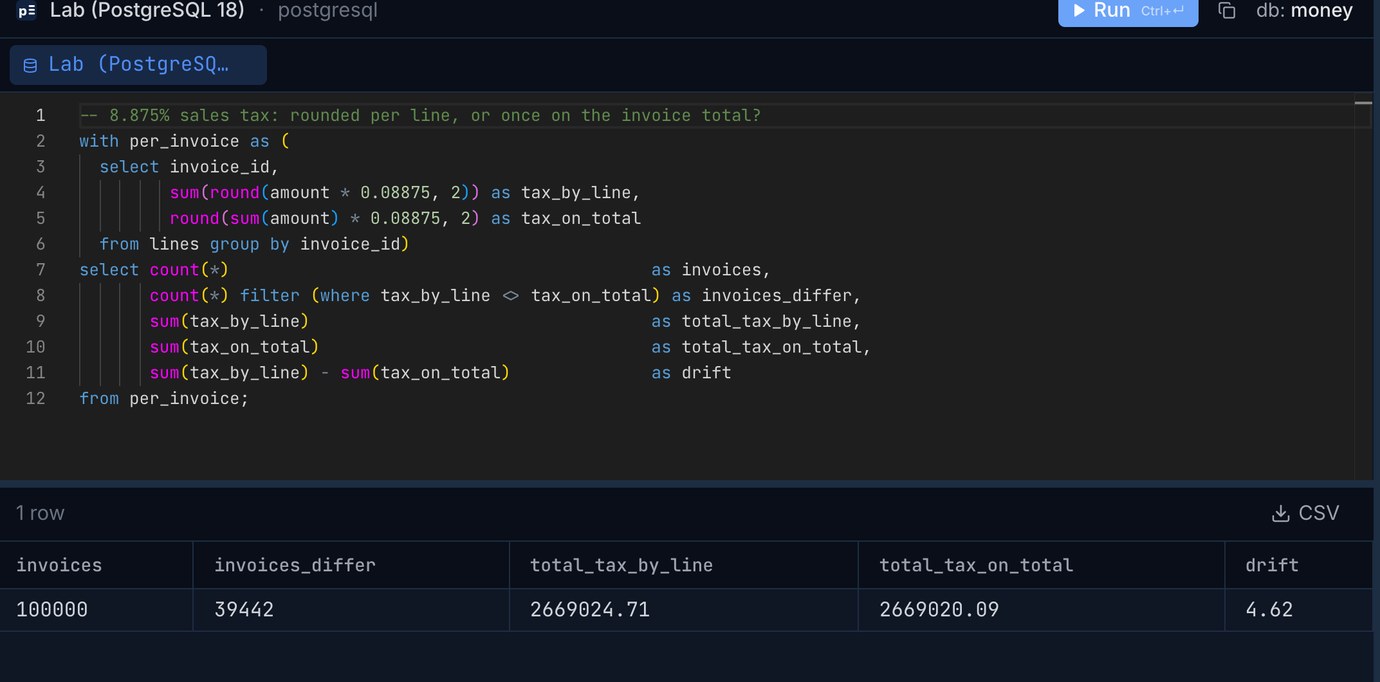Select the cell with value 39442
The image size is (1380, 682).
(x=351, y=609)
